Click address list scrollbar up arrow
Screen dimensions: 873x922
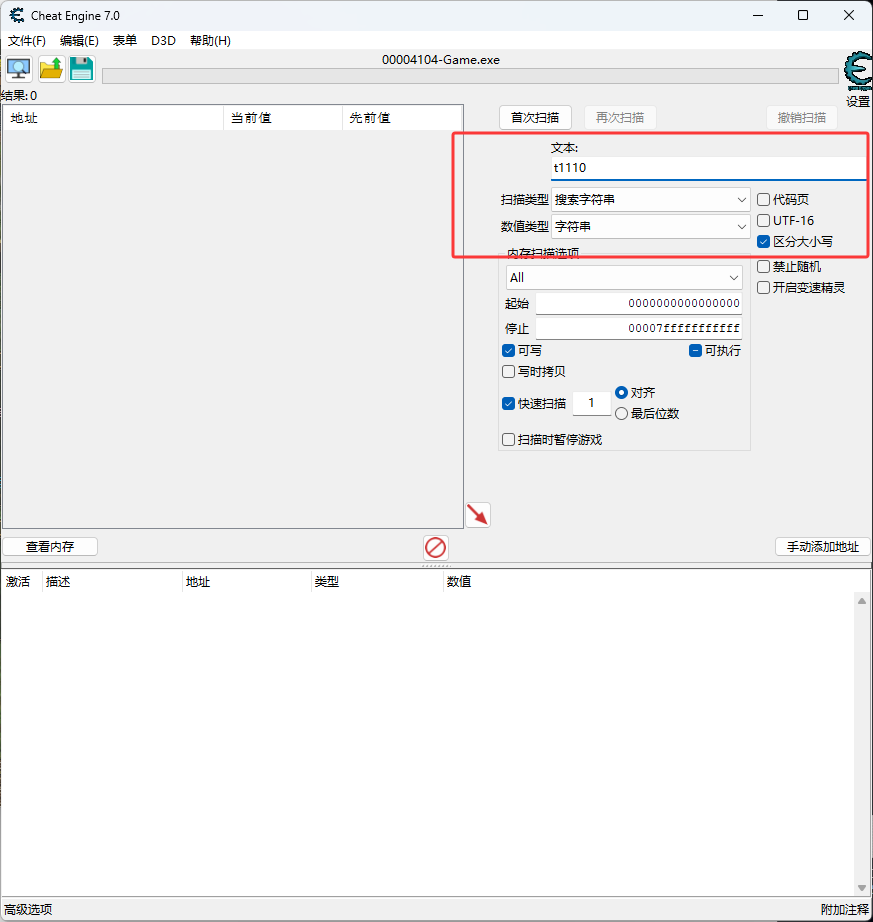point(862,601)
